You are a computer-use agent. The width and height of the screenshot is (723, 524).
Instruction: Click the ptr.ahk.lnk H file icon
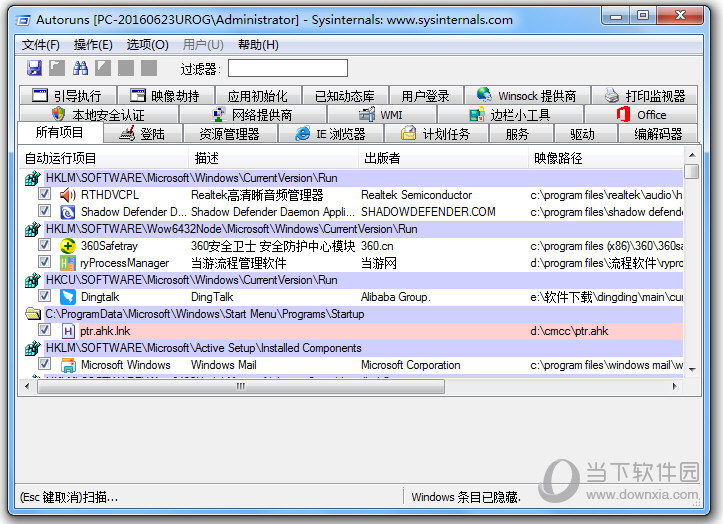pos(68,331)
